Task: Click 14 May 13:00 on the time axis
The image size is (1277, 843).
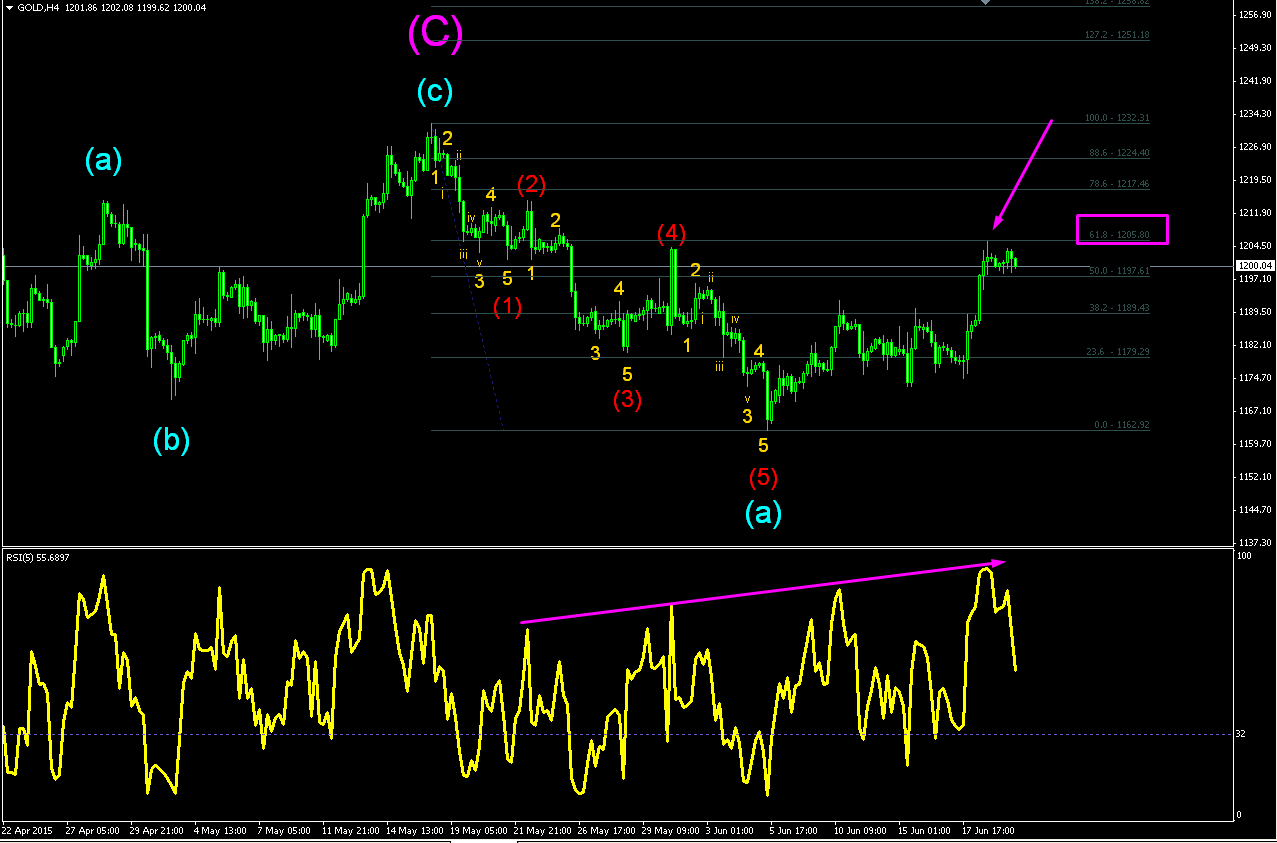Action: point(413,830)
